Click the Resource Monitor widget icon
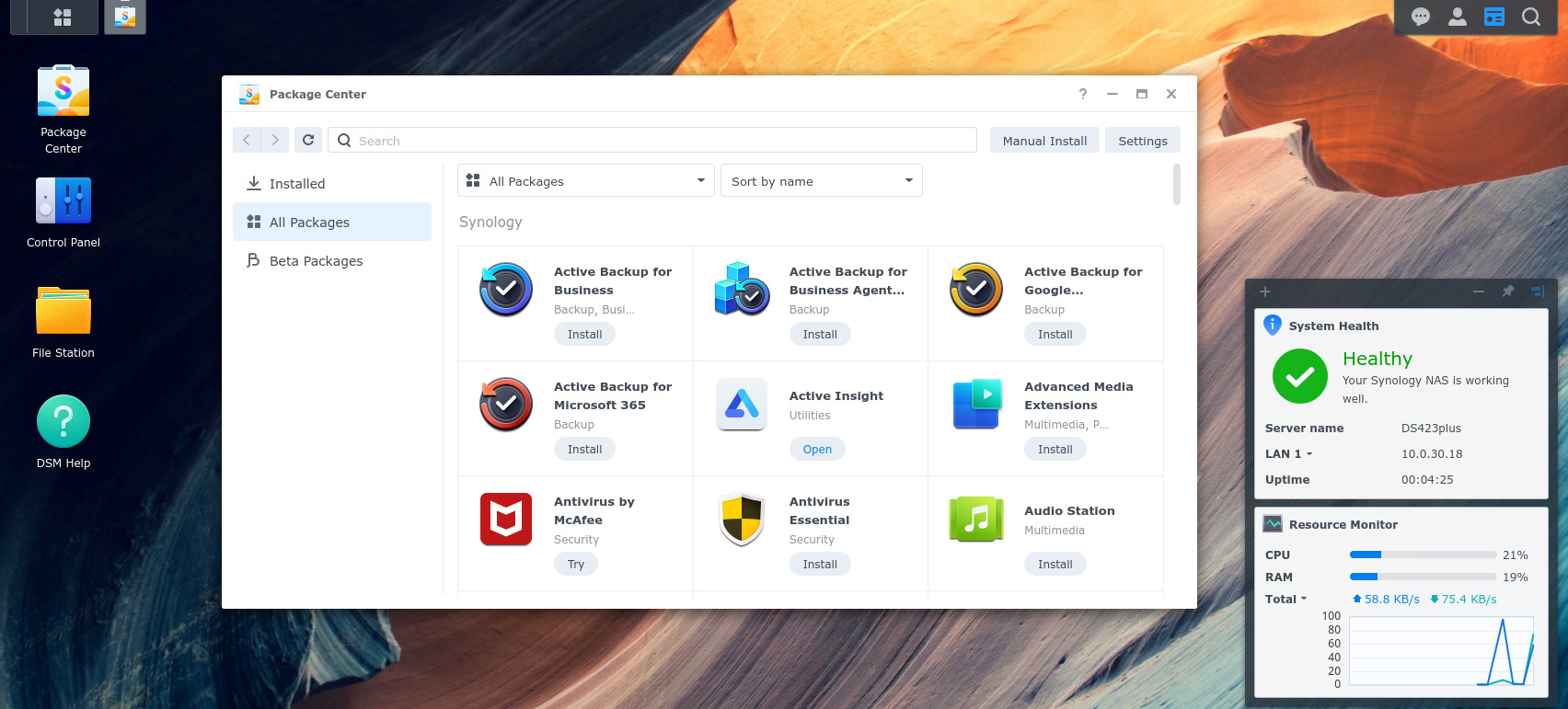Viewport: 1568px width, 709px height. click(1273, 523)
